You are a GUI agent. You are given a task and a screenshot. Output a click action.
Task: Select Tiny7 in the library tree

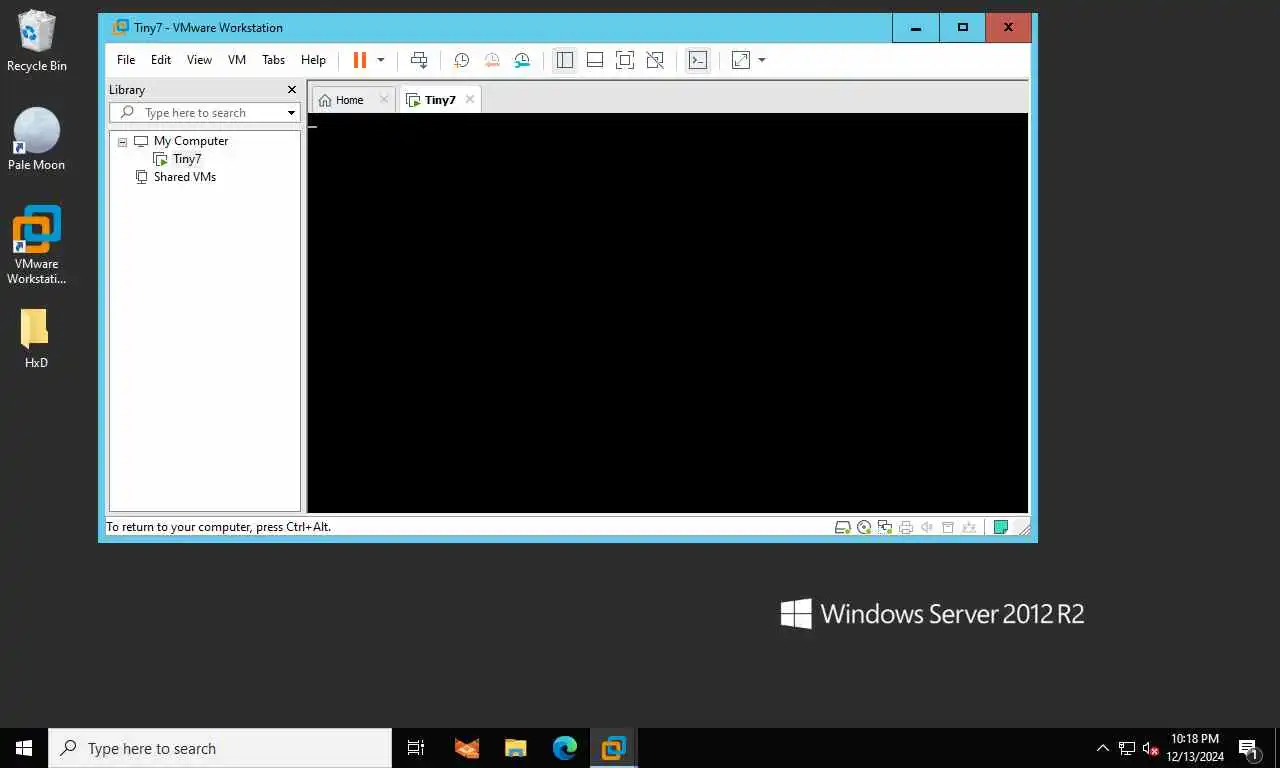pyautogui.click(x=187, y=159)
